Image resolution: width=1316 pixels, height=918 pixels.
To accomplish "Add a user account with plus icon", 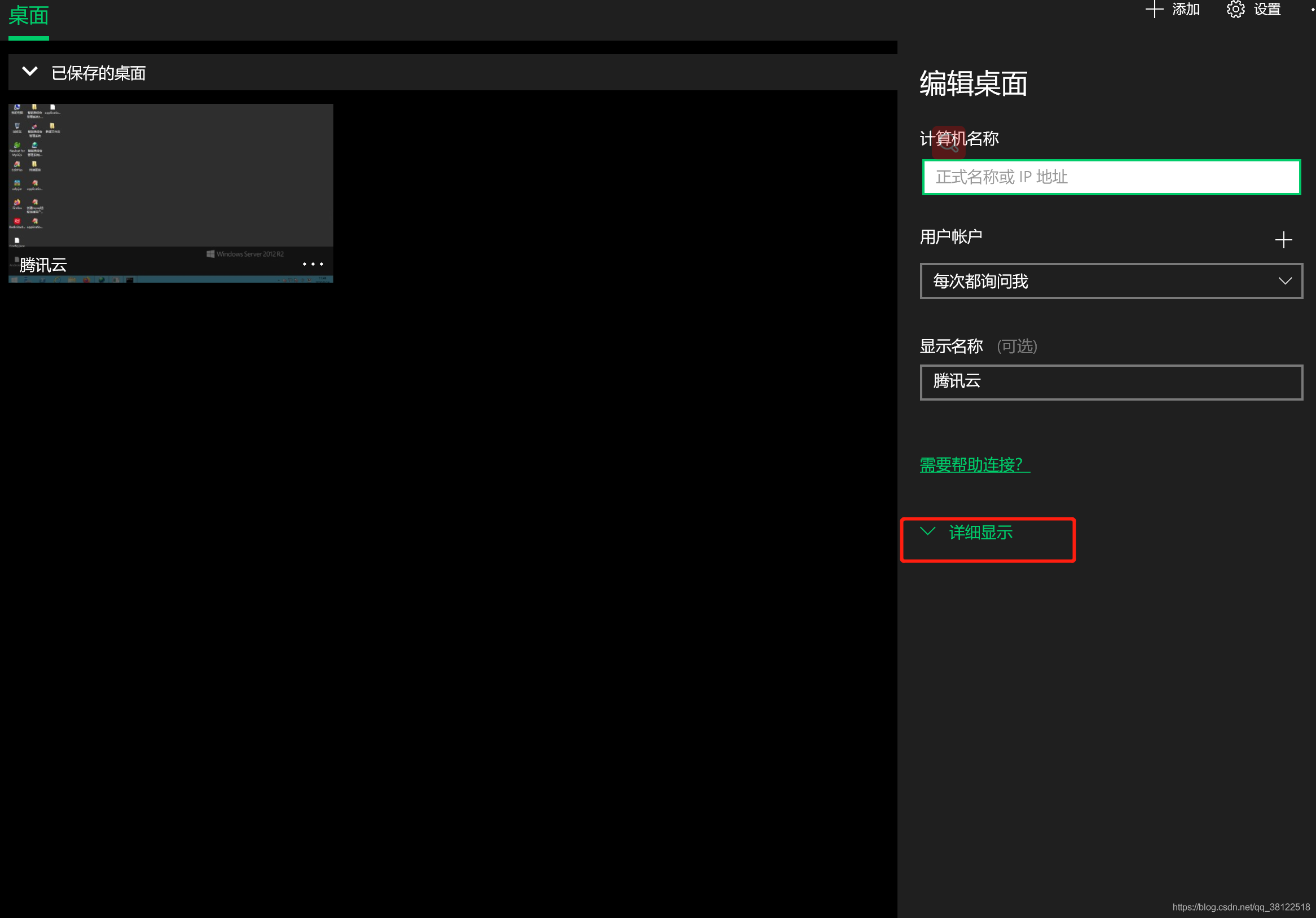I will pyautogui.click(x=1284, y=240).
